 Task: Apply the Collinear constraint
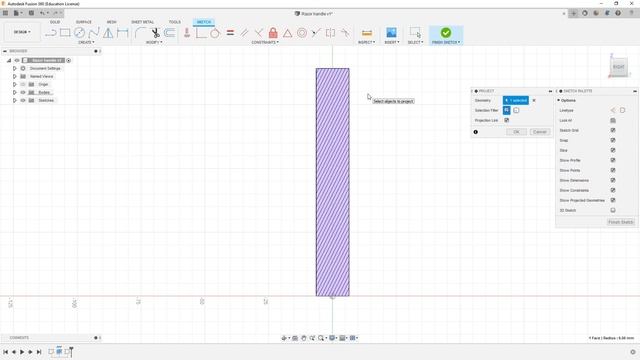pos(316,33)
